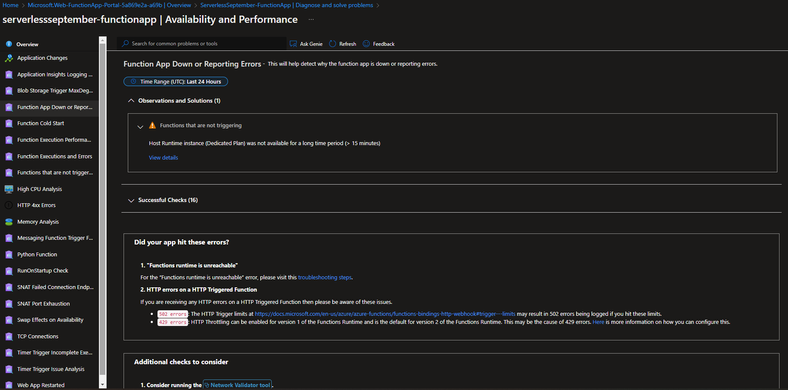Select Python Function in sidebar

[37, 254]
